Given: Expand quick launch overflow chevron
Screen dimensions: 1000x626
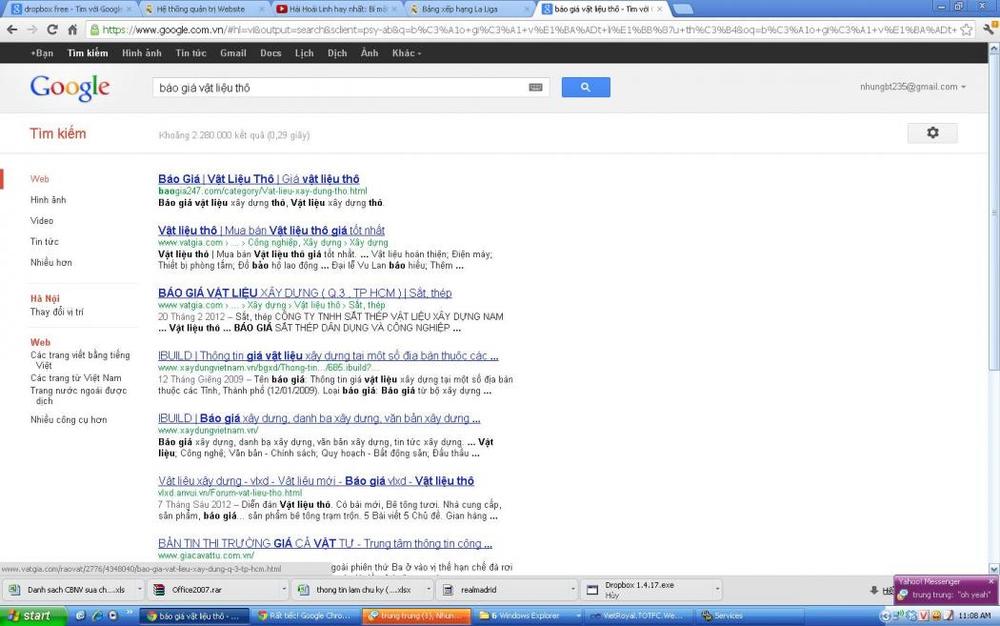Looking at the screenshot, I should [128, 613].
